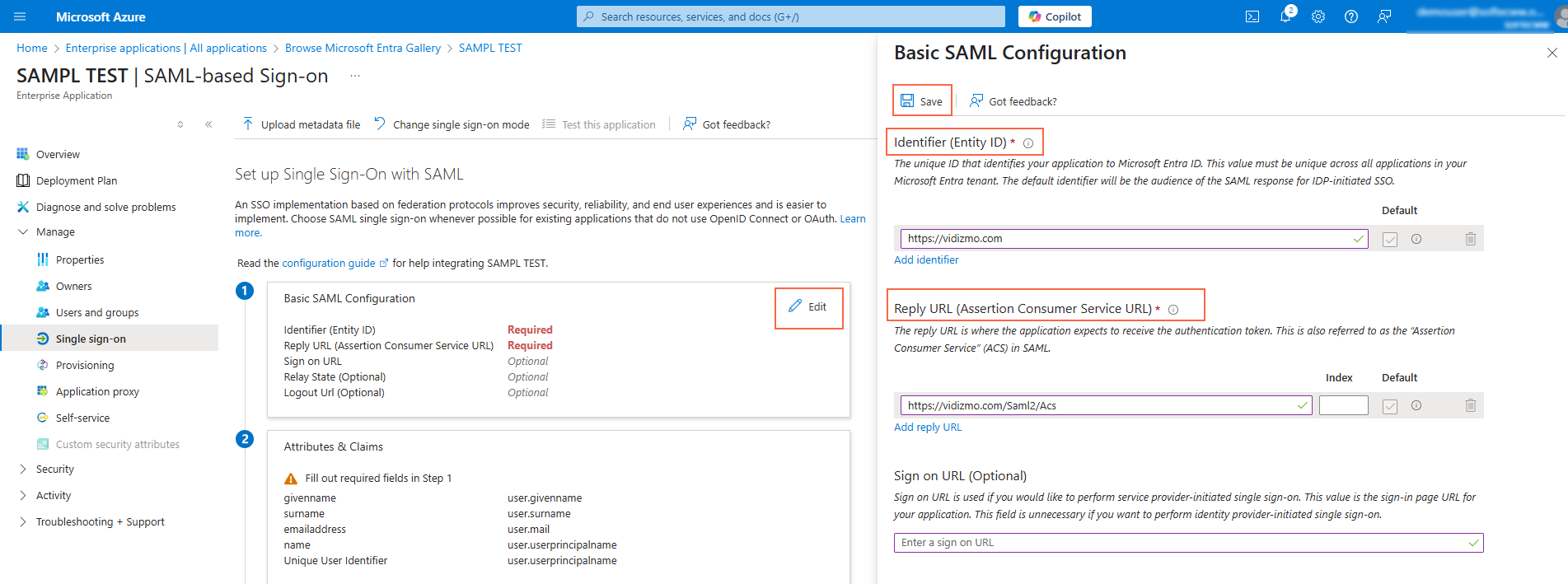
Task: Delete the reply URL using trash icon
Action: (1470, 405)
